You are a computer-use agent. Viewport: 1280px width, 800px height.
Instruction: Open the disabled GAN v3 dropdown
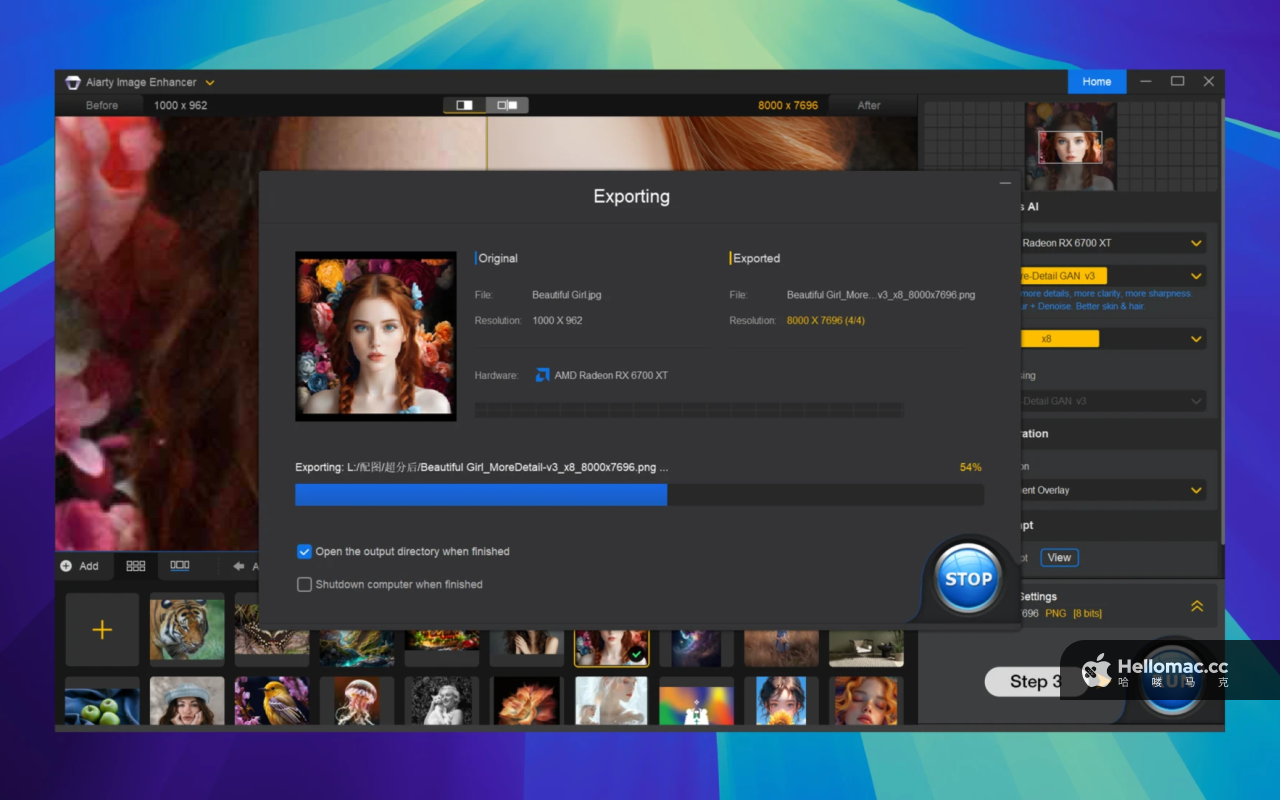[x=1197, y=401]
